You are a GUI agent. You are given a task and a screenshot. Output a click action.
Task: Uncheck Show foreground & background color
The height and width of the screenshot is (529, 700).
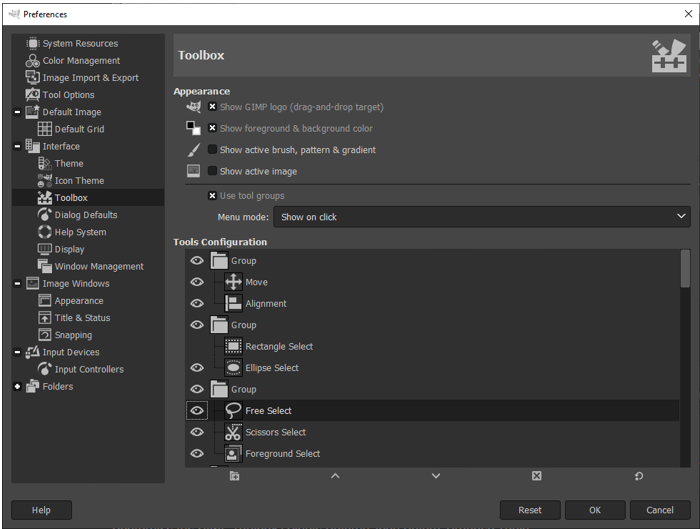[x=212, y=128]
